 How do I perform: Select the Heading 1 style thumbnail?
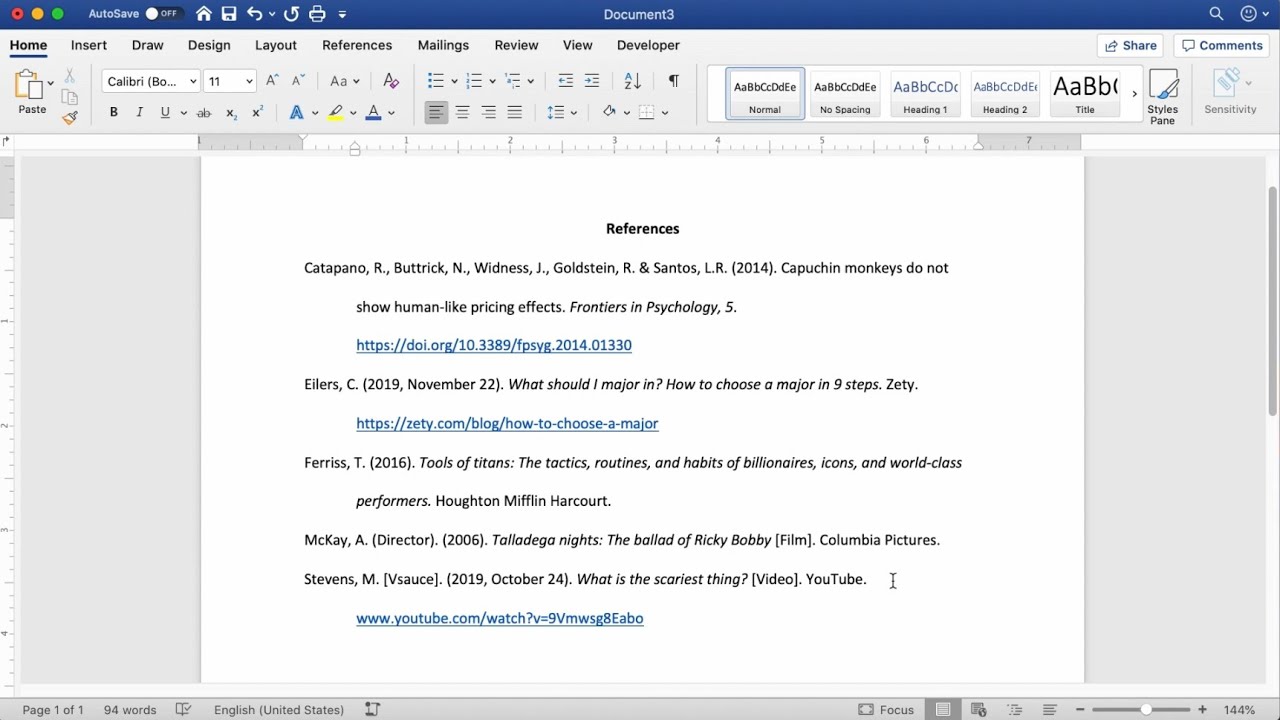click(x=925, y=95)
